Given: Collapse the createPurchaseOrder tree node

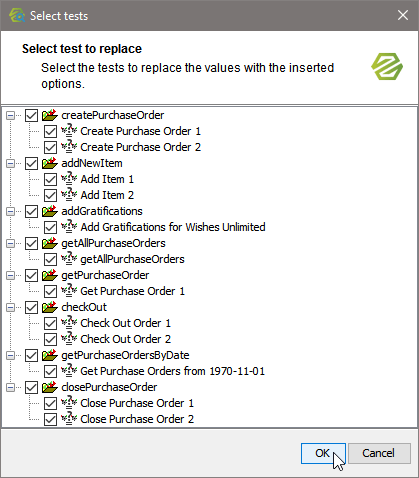Looking at the screenshot, I should point(10,116).
